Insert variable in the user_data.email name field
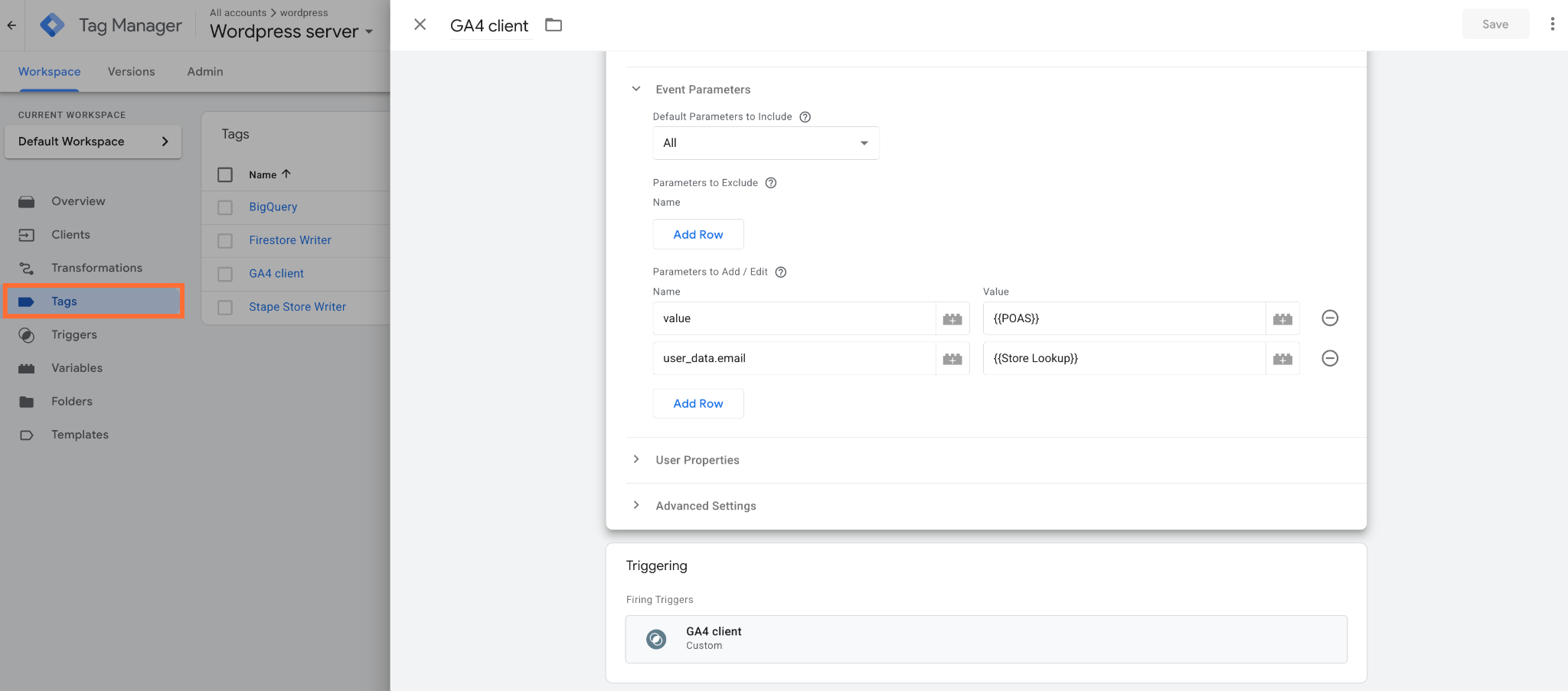1568x691 pixels. pos(952,359)
